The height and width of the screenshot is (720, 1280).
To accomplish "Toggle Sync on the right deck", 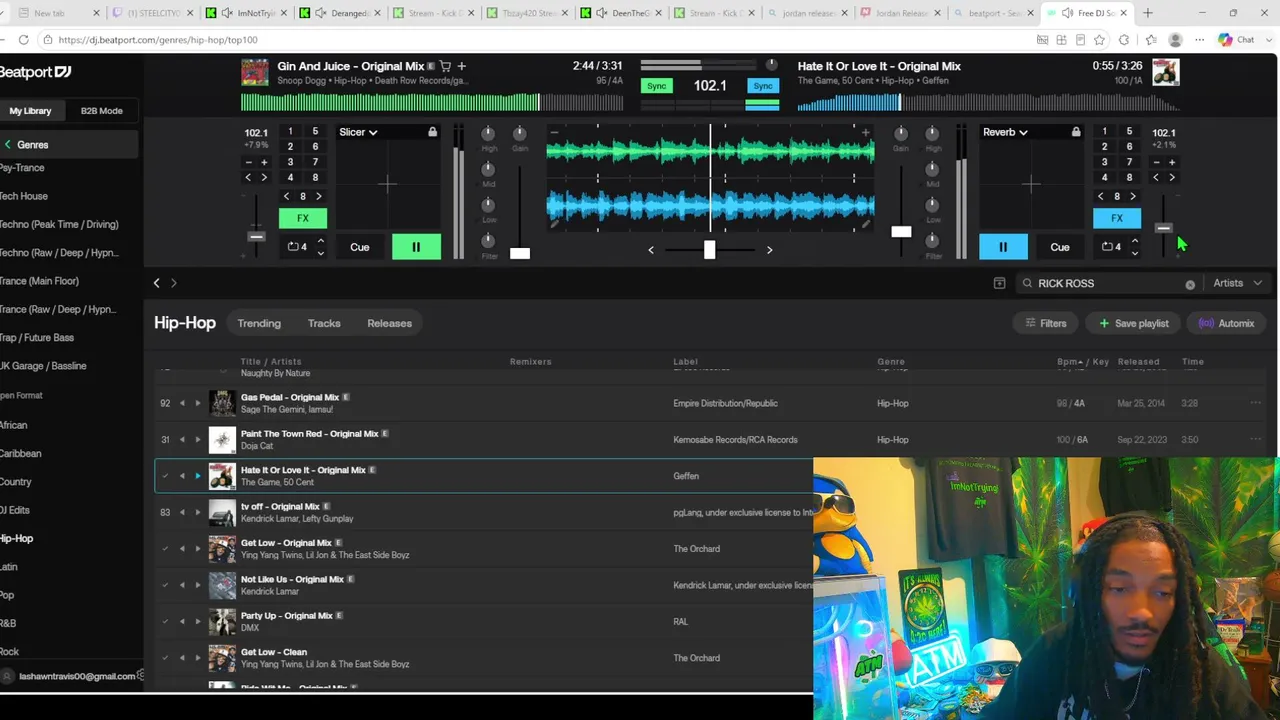I will point(763,86).
